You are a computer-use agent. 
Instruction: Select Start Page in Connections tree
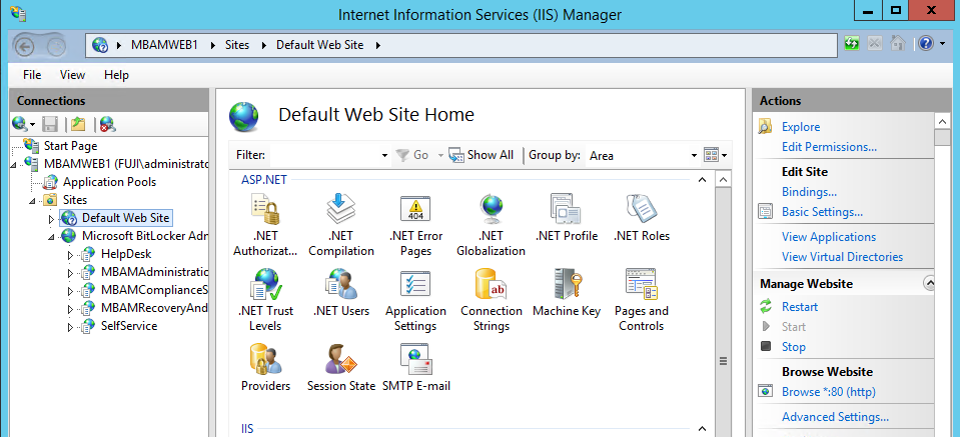(x=70, y=146)
